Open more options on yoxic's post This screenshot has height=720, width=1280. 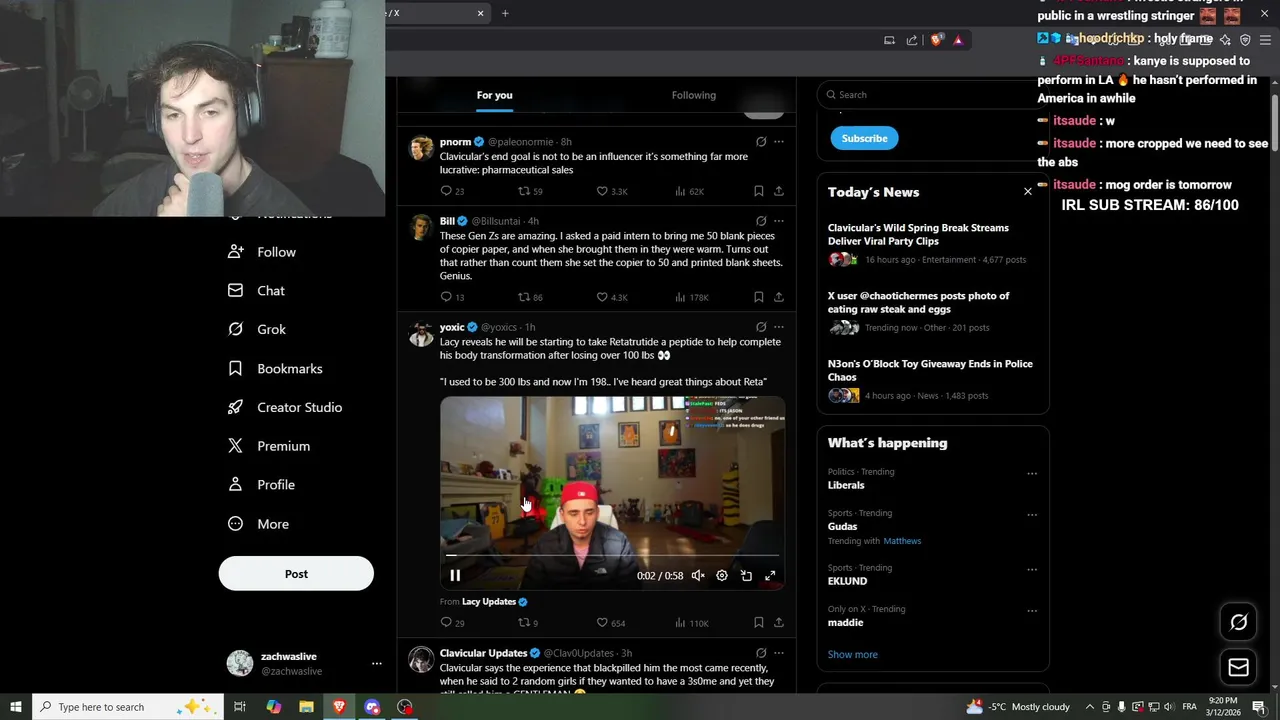point(779,327)
